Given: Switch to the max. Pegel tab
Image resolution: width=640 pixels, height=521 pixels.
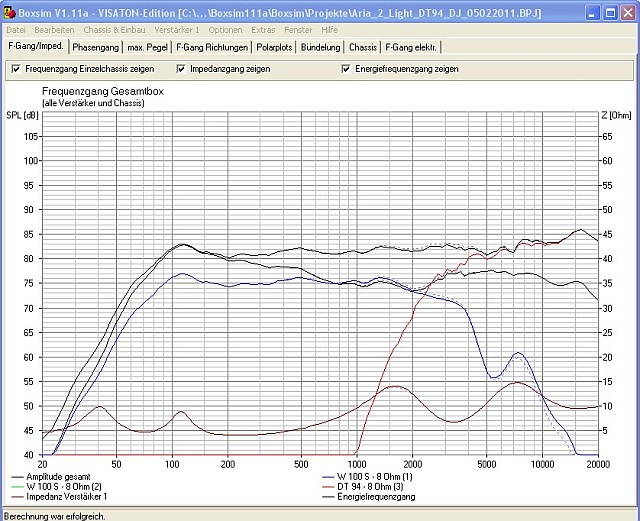Looking at the screenshot, I should (x=147, y=47).
